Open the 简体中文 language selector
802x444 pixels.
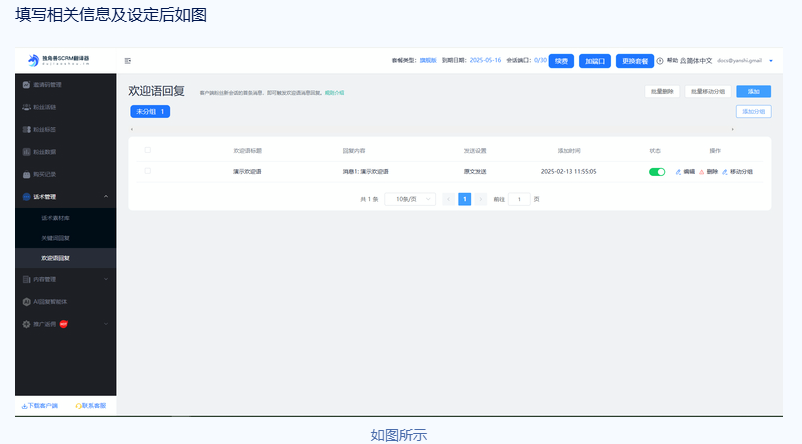699,61
